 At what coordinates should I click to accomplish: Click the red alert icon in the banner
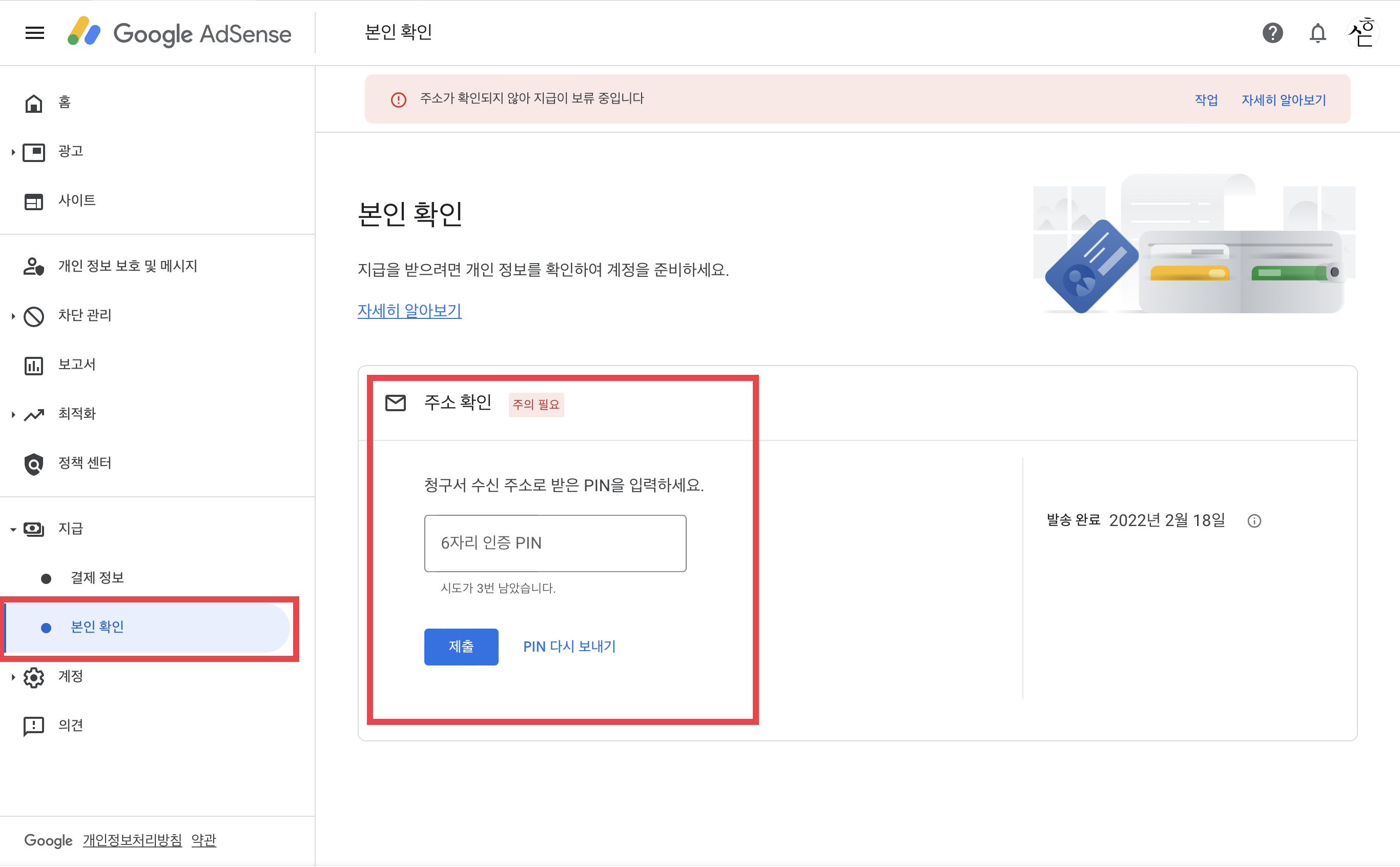[398, 100]
